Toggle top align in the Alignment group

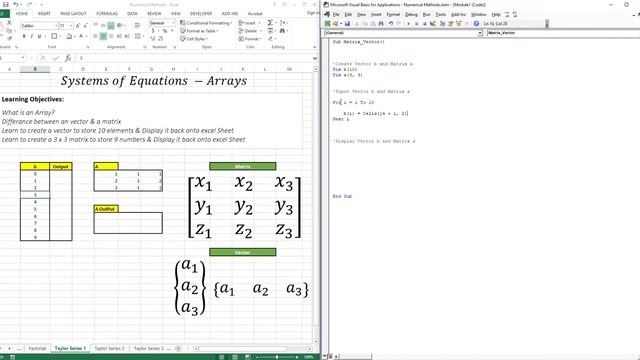(x=96, y=25)
